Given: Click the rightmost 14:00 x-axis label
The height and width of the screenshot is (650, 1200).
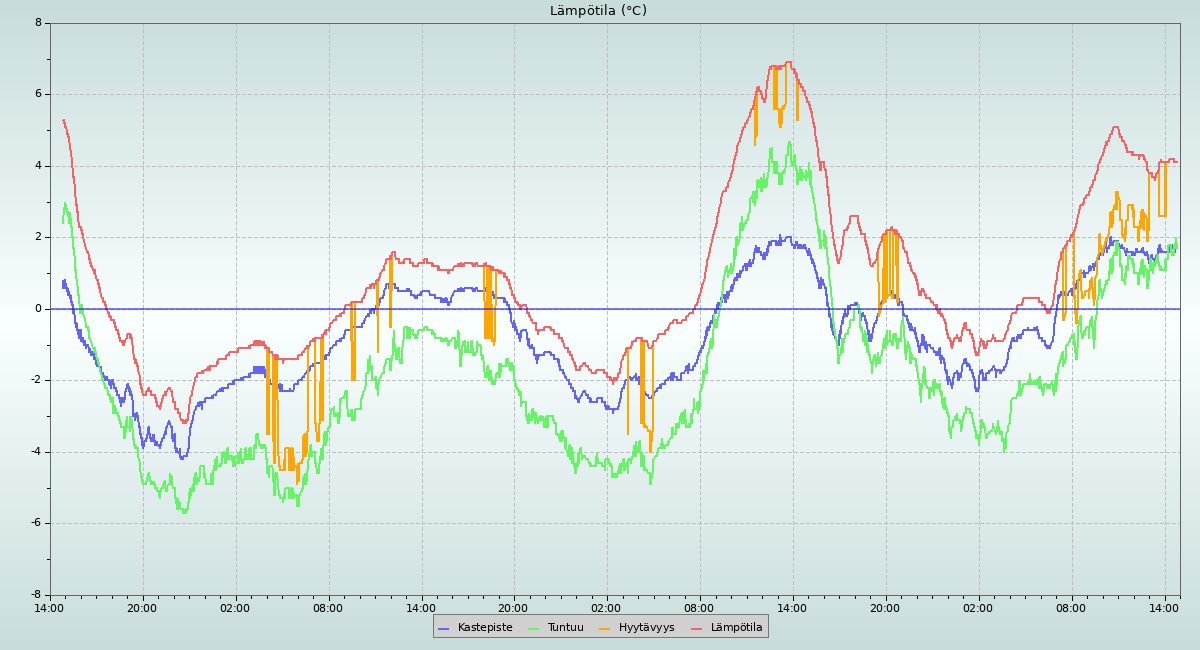Looking at the screenshot, I should 1164,608.
